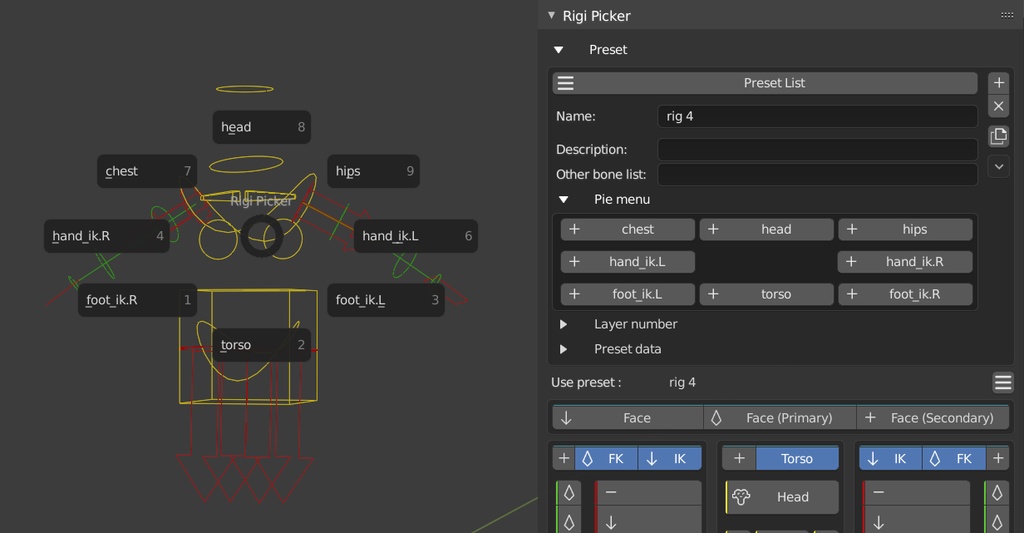Click the Name field containing rig 4

click(x=817, y=116)
